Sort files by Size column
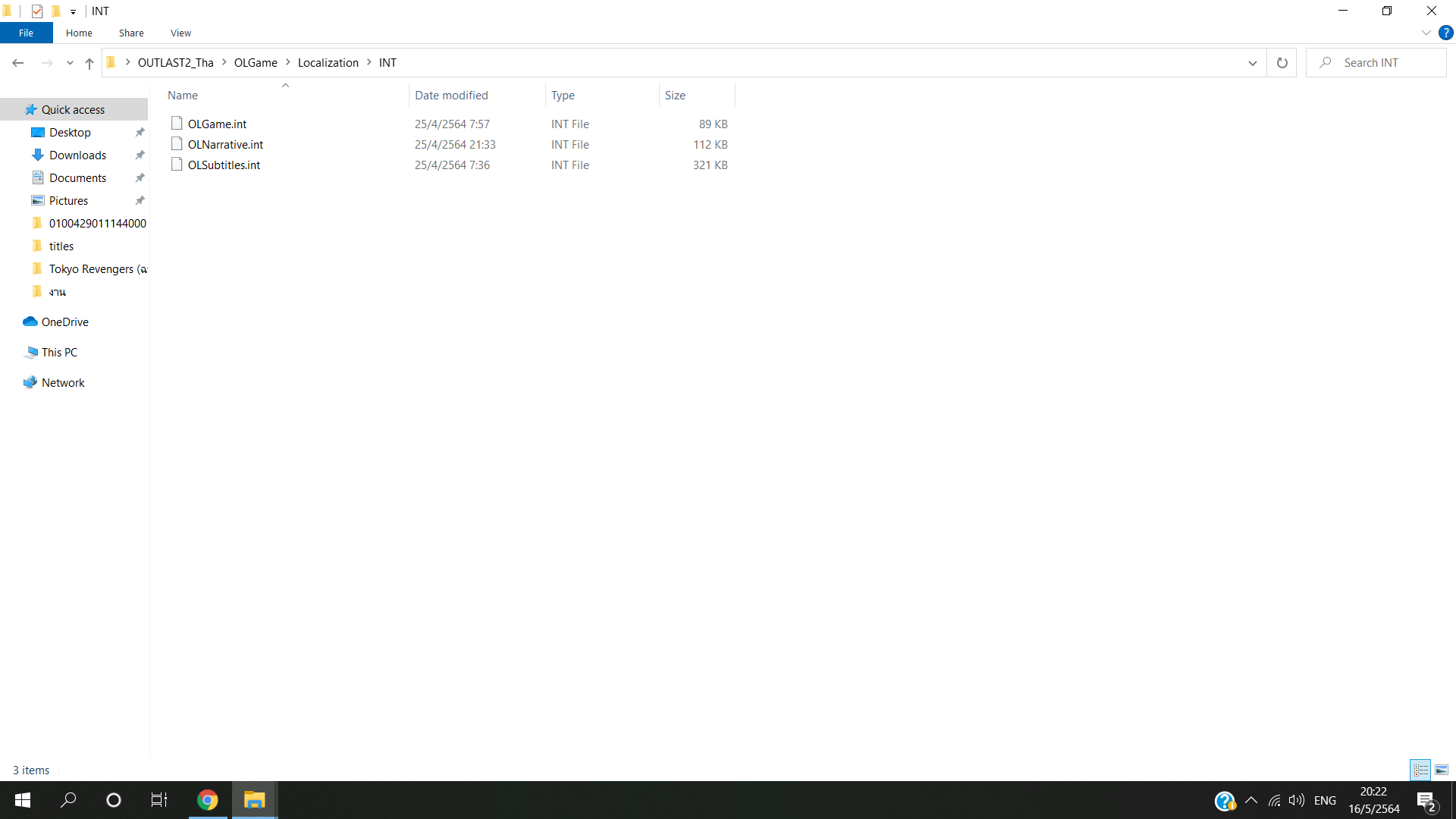Viewport: 1456px width, 819px height. pos(697,96)
